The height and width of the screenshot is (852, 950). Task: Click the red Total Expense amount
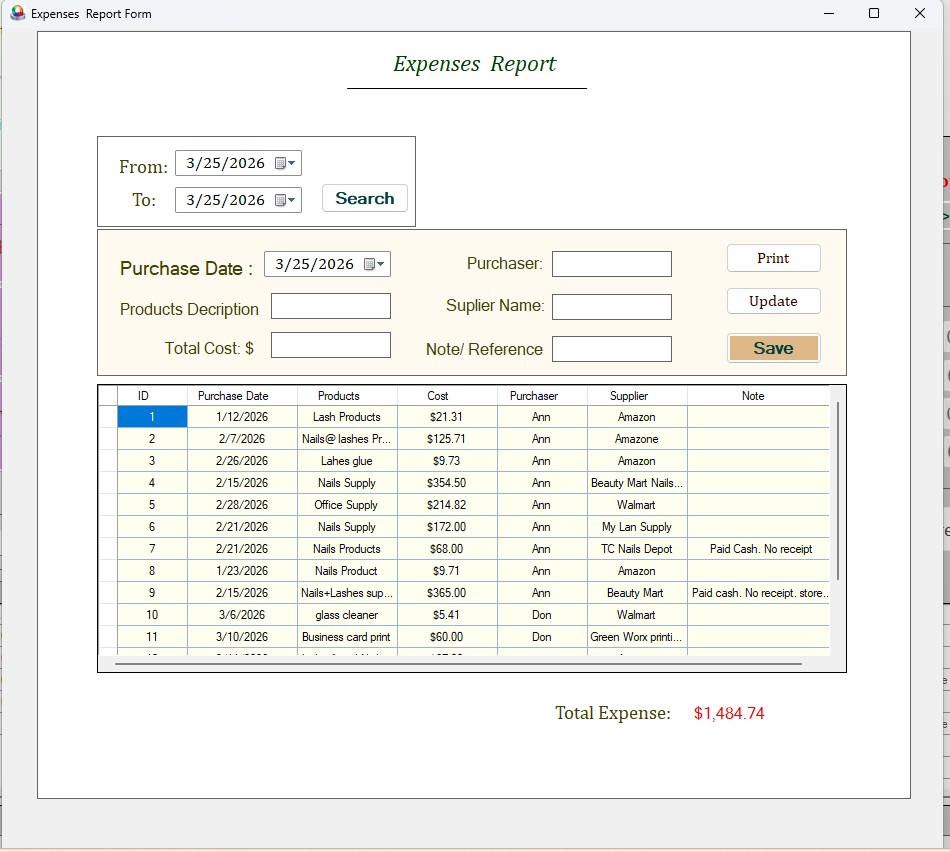(x=729, y=713)
